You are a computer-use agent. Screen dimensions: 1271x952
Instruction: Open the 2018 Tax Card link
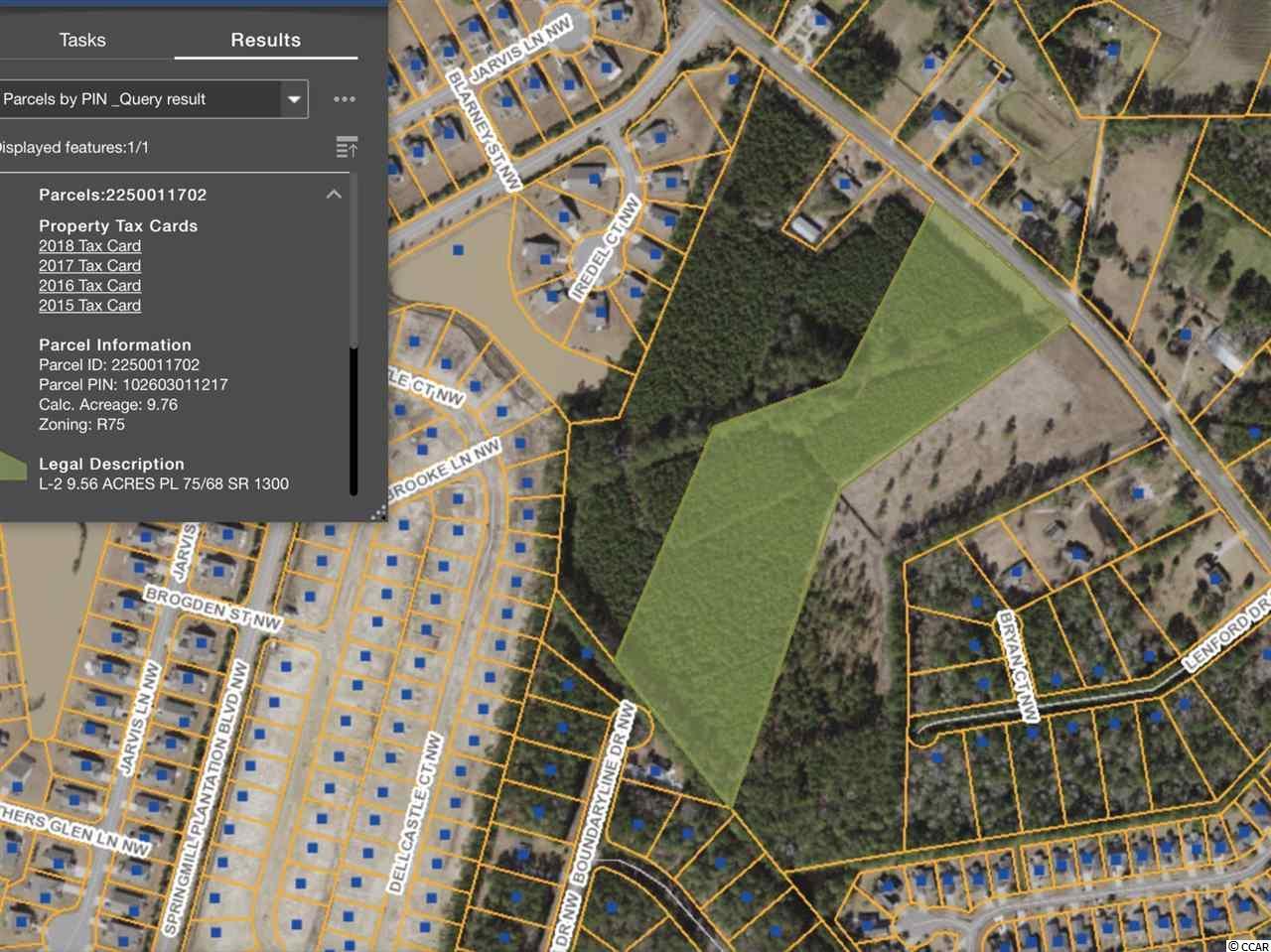click(x=89, y=245)
